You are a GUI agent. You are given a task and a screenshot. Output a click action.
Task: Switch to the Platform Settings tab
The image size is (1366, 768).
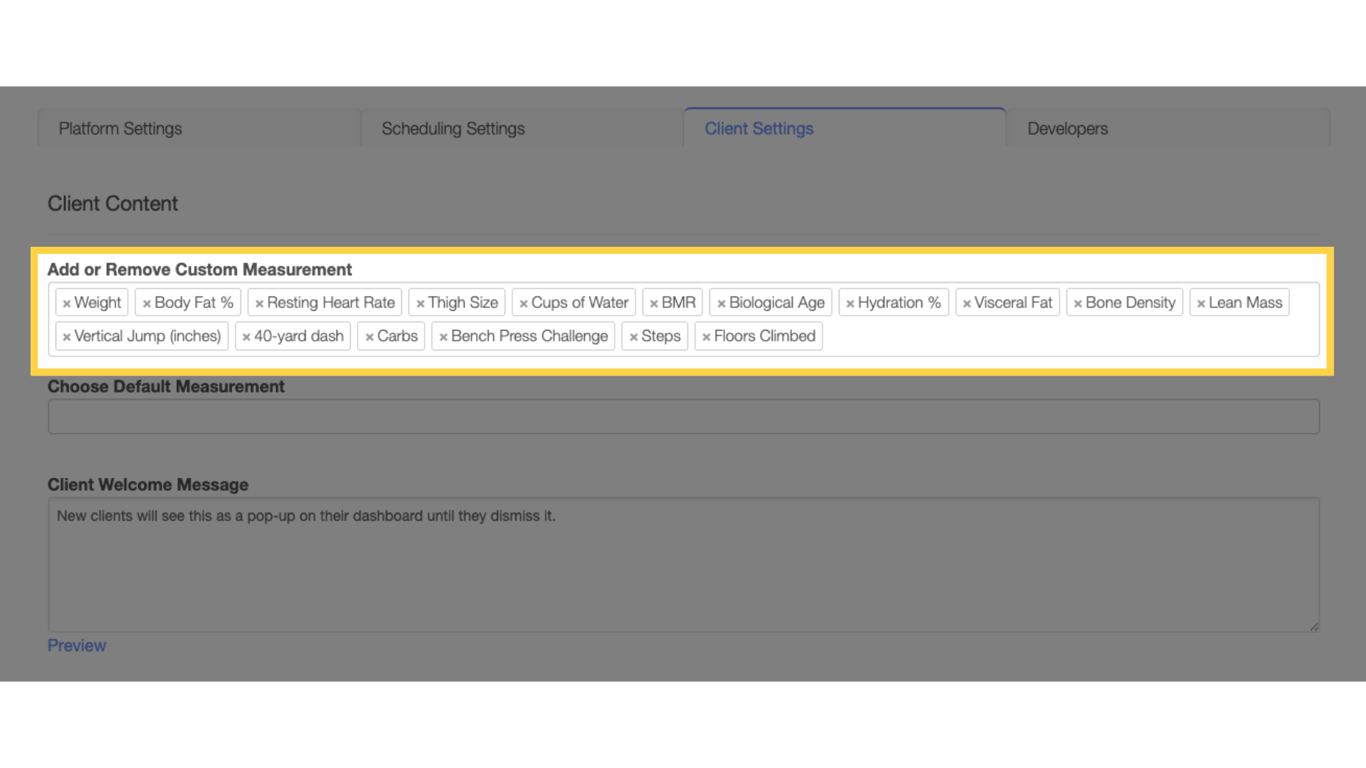click(119, 128)
